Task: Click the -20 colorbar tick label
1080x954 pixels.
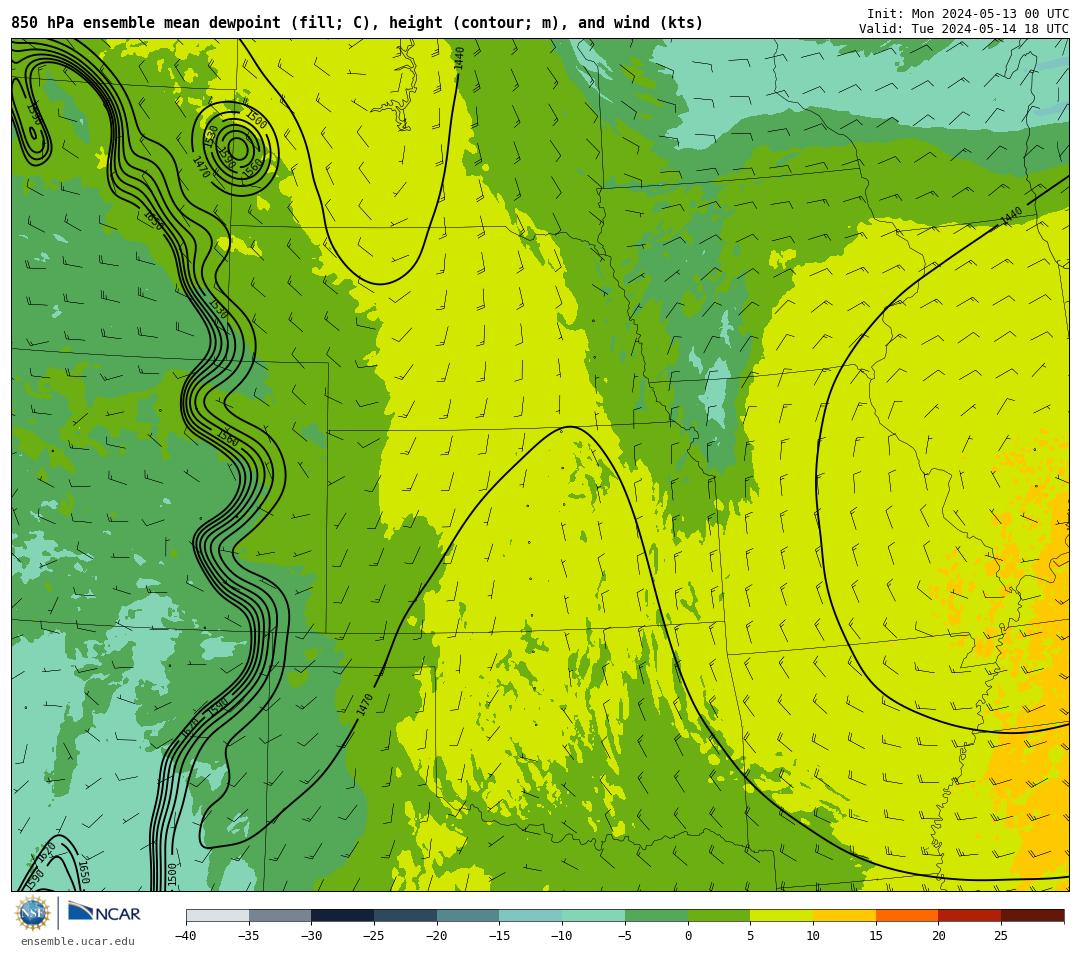Action: pos(437,936)
